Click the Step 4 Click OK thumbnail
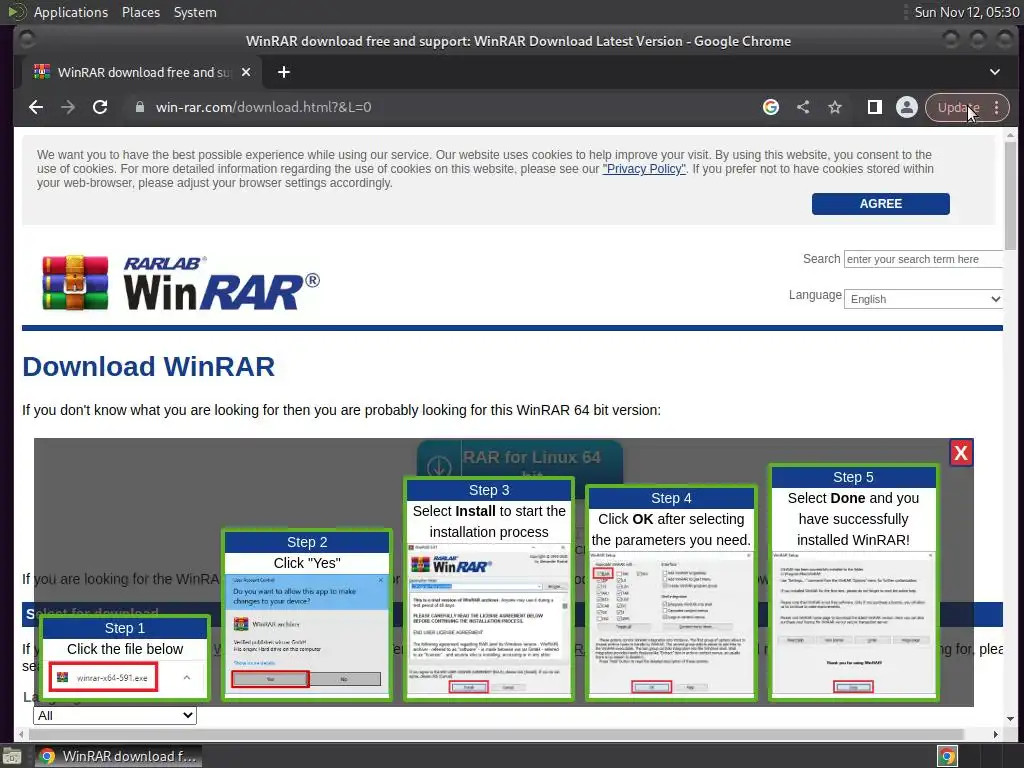Viewport: 1024px width, 768px height. 671,593
